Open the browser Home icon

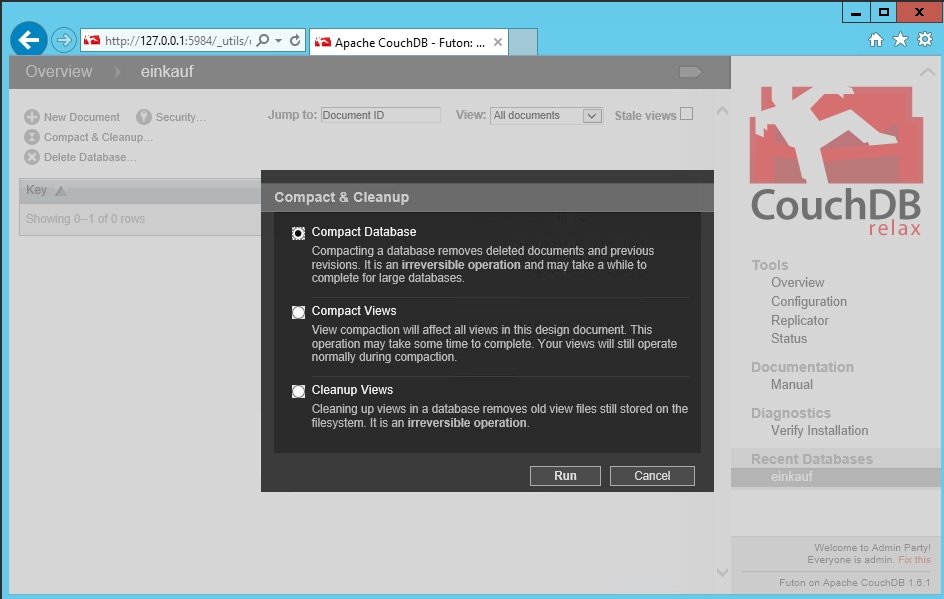point(876,40)
